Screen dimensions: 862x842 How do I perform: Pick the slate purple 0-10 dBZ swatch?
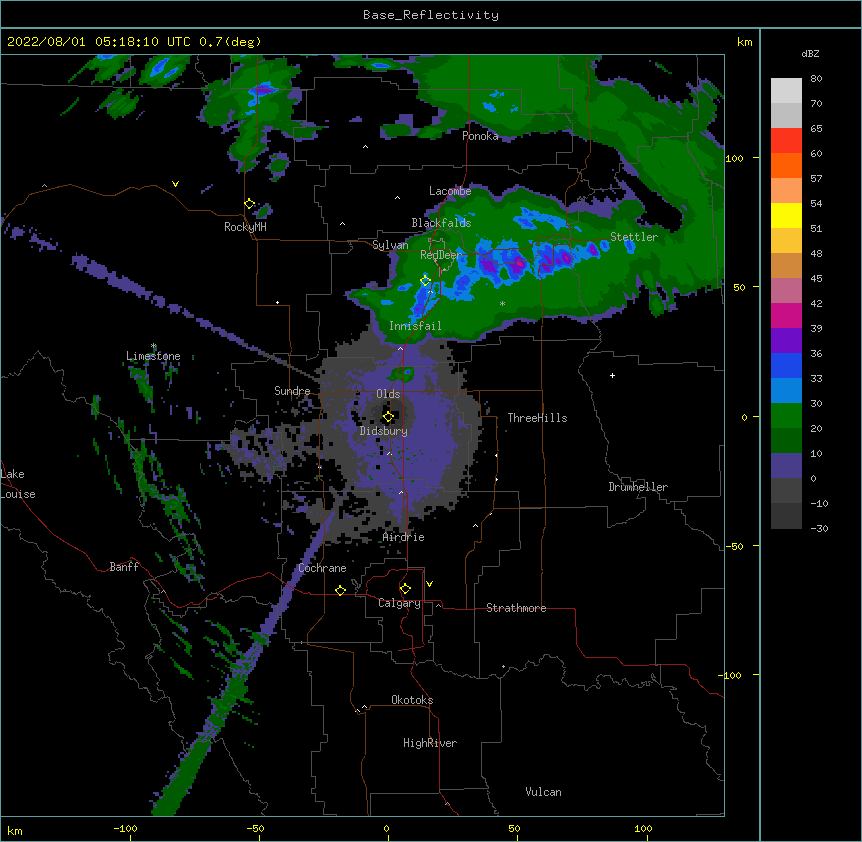pyautogui.click(x=786, y=466)
